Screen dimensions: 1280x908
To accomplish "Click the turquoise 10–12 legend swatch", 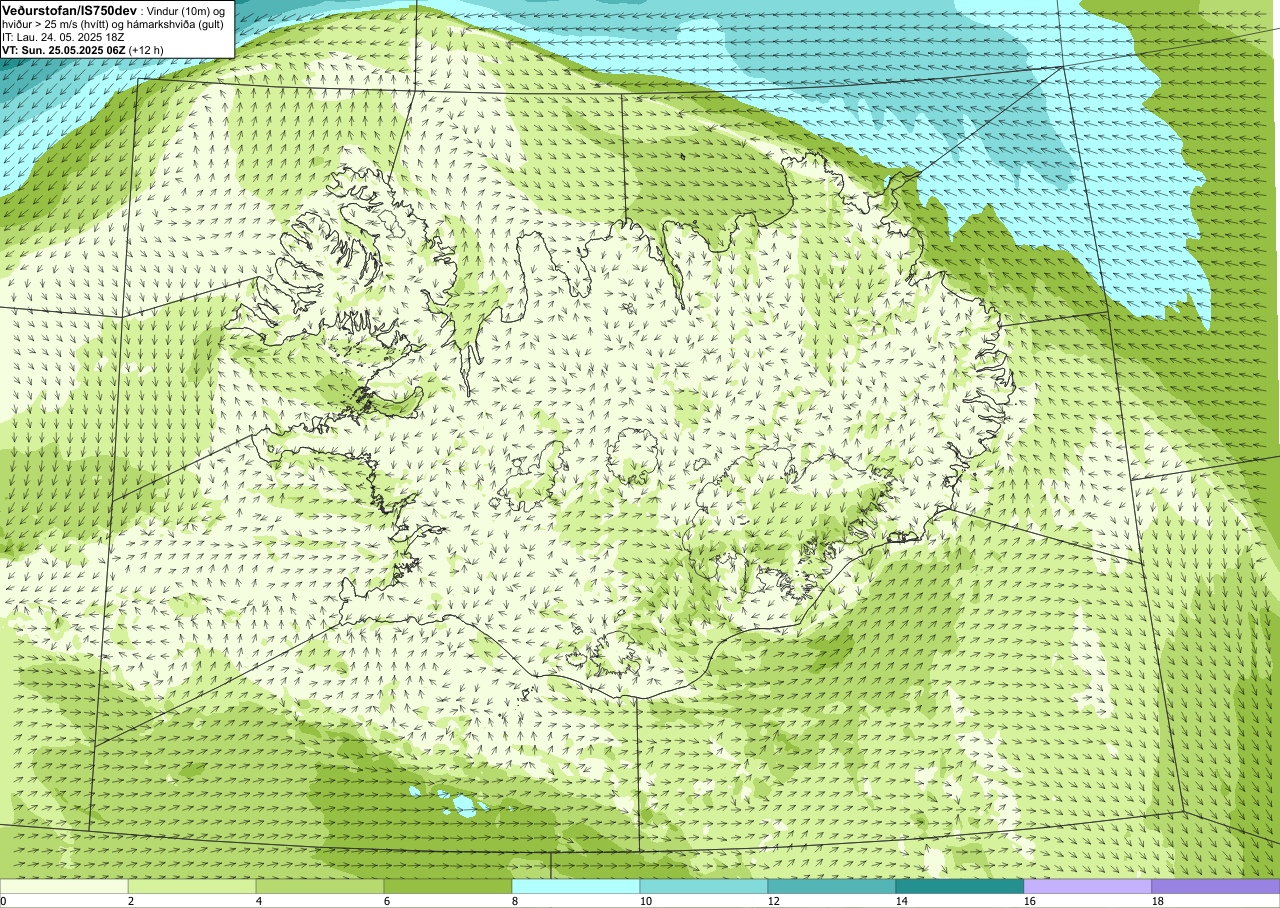I will [x=704, y=886].
